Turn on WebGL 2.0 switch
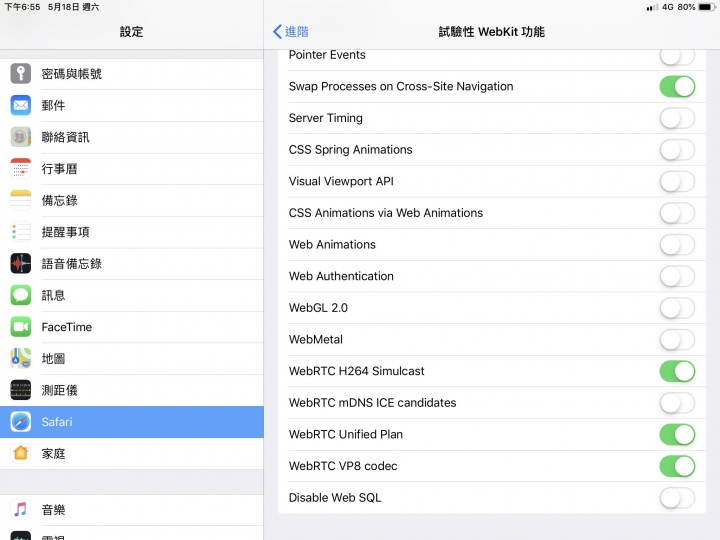 (677, 308)
